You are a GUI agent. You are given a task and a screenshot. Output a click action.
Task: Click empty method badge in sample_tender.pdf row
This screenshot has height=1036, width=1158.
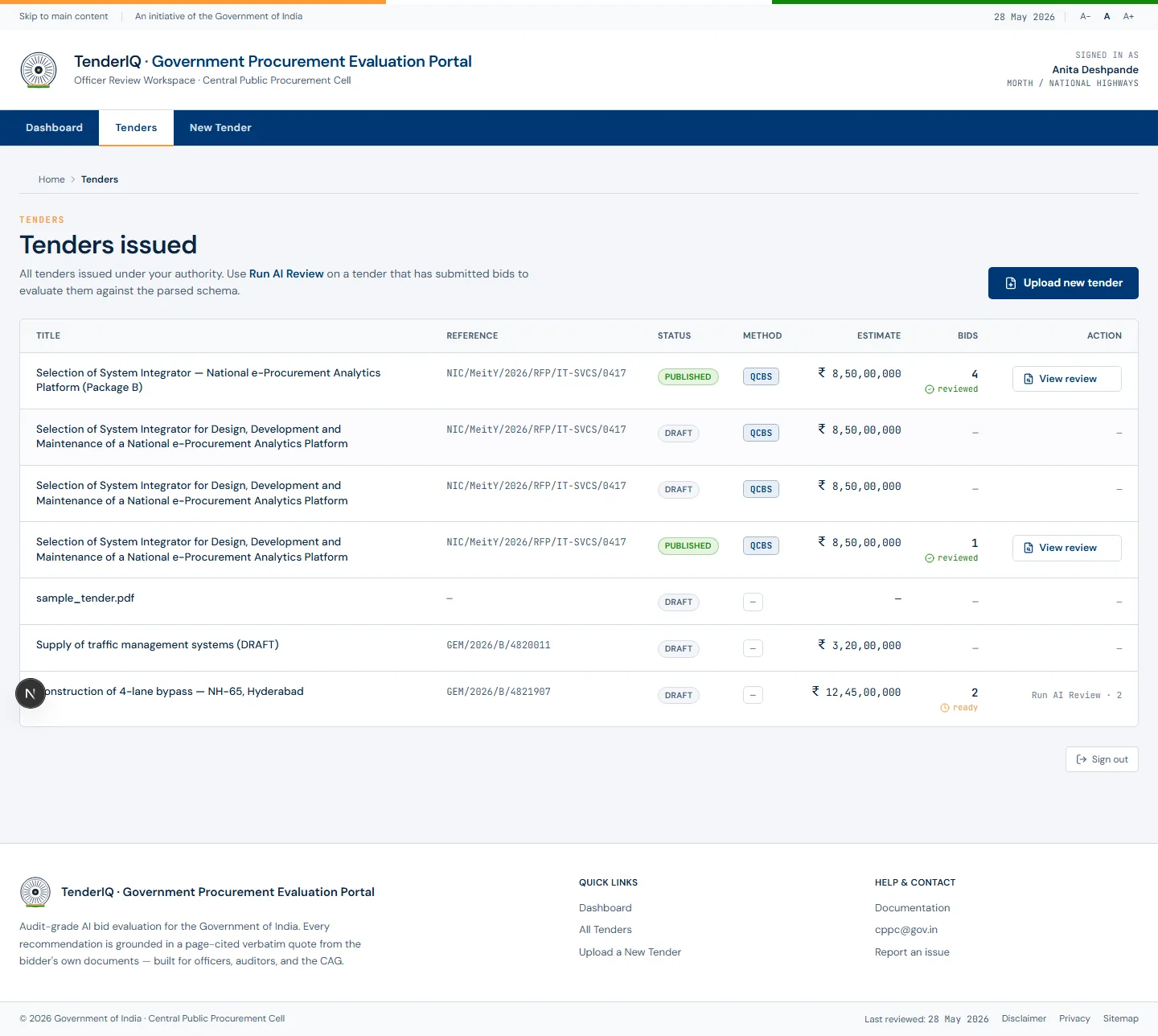pos(753,602)
